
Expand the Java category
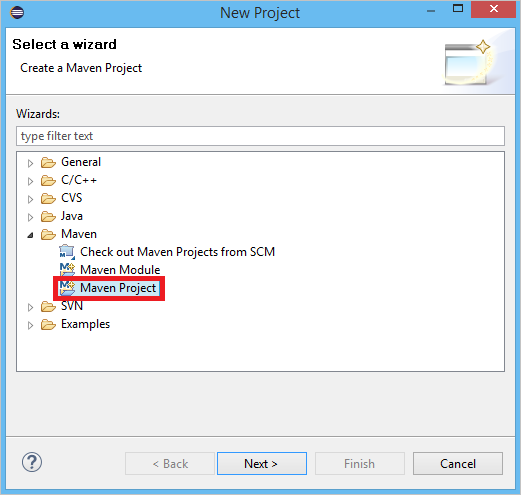[x=30, y=217]
